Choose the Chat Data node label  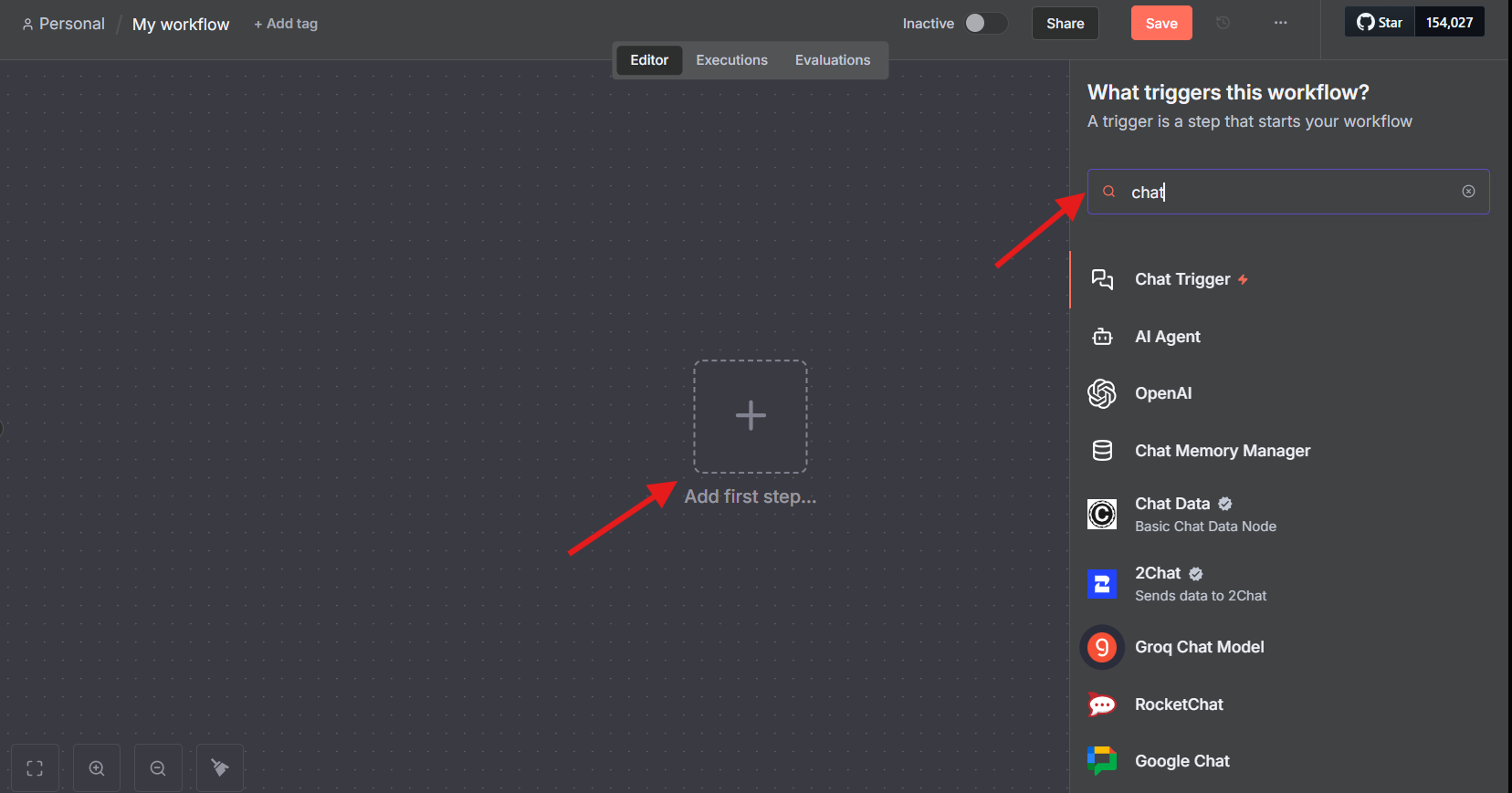coord(1172,504)
